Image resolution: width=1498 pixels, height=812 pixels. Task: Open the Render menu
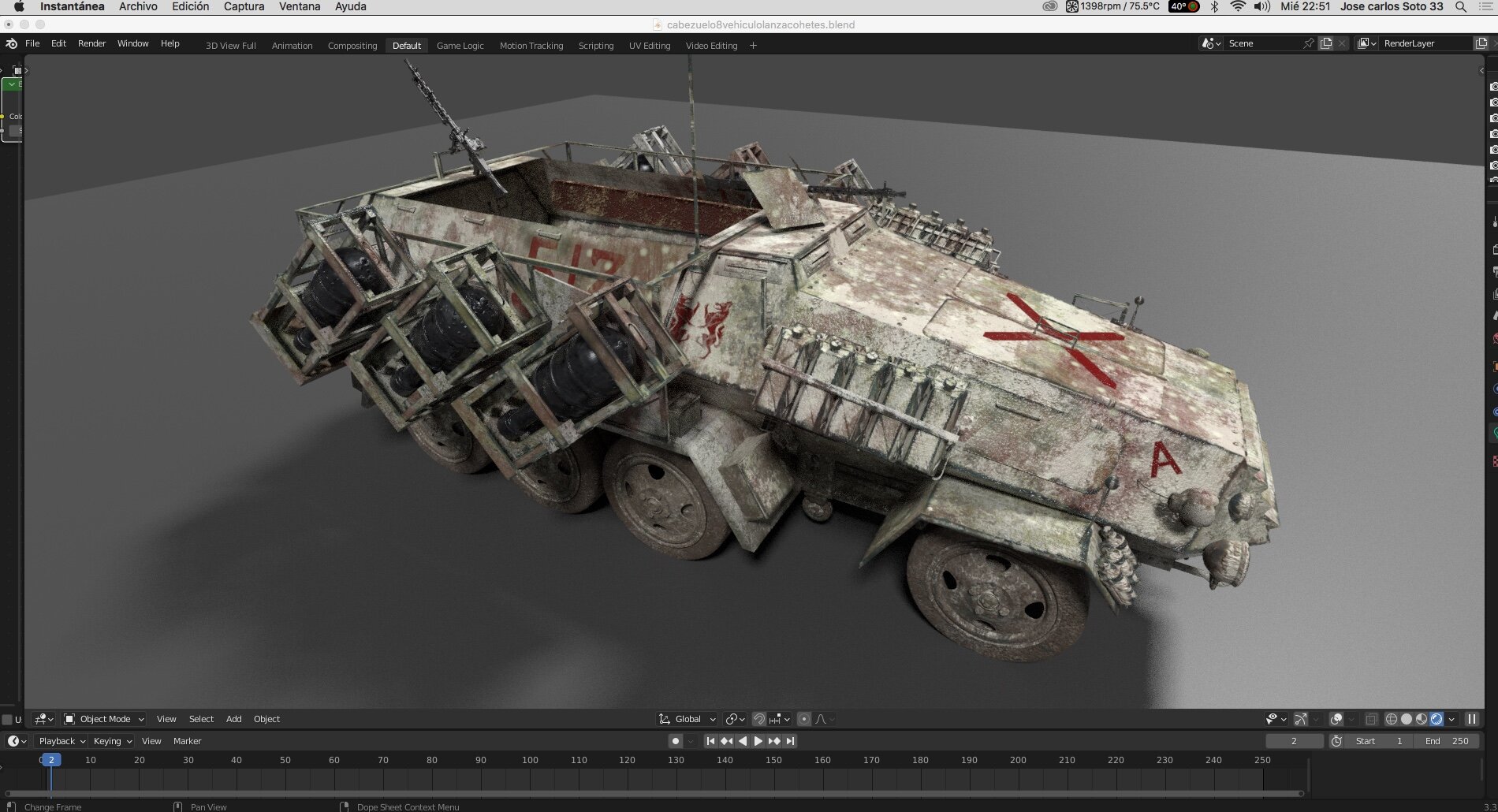click(91, 43)
